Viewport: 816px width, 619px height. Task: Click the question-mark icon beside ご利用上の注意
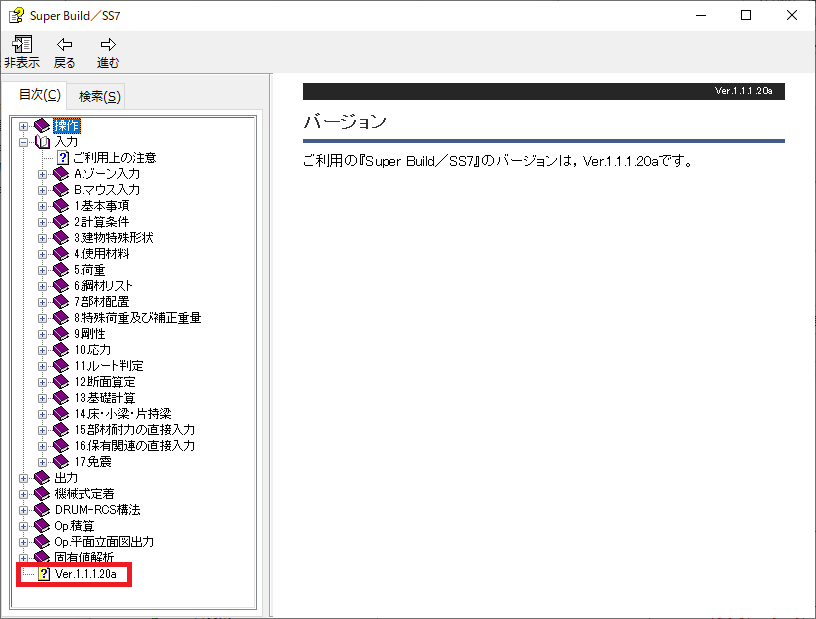pyautogui.click(x=63, y=158)
